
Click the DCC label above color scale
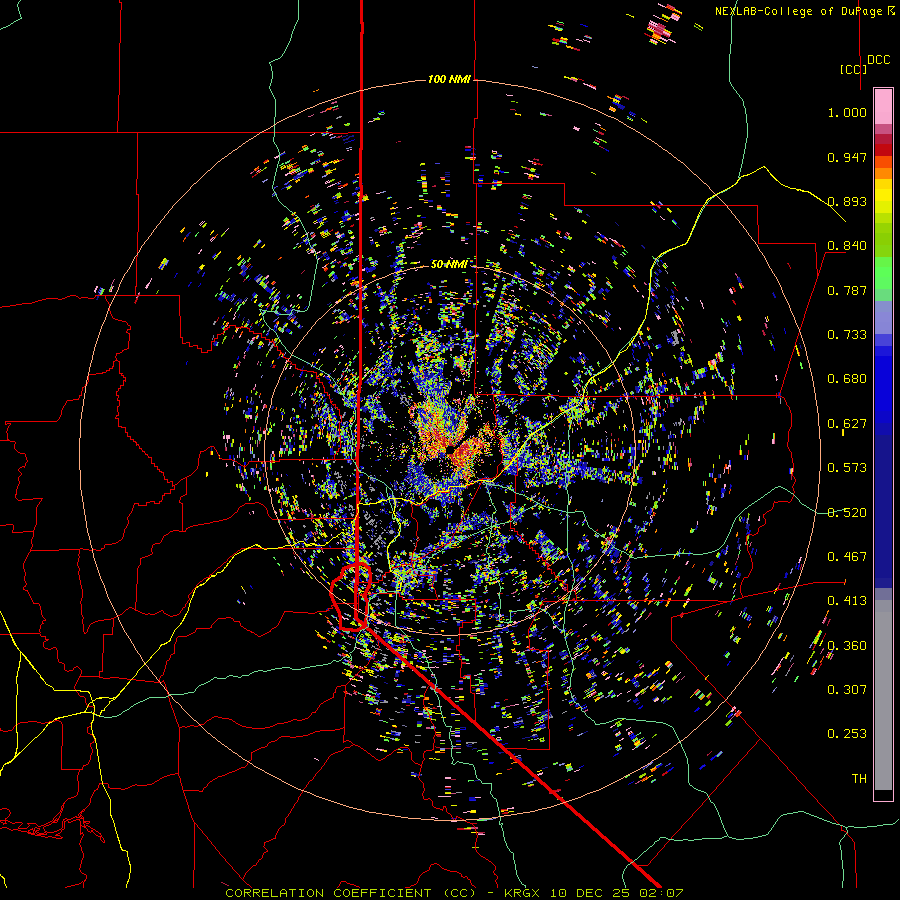pyautogui.click(x=878, y=60)
